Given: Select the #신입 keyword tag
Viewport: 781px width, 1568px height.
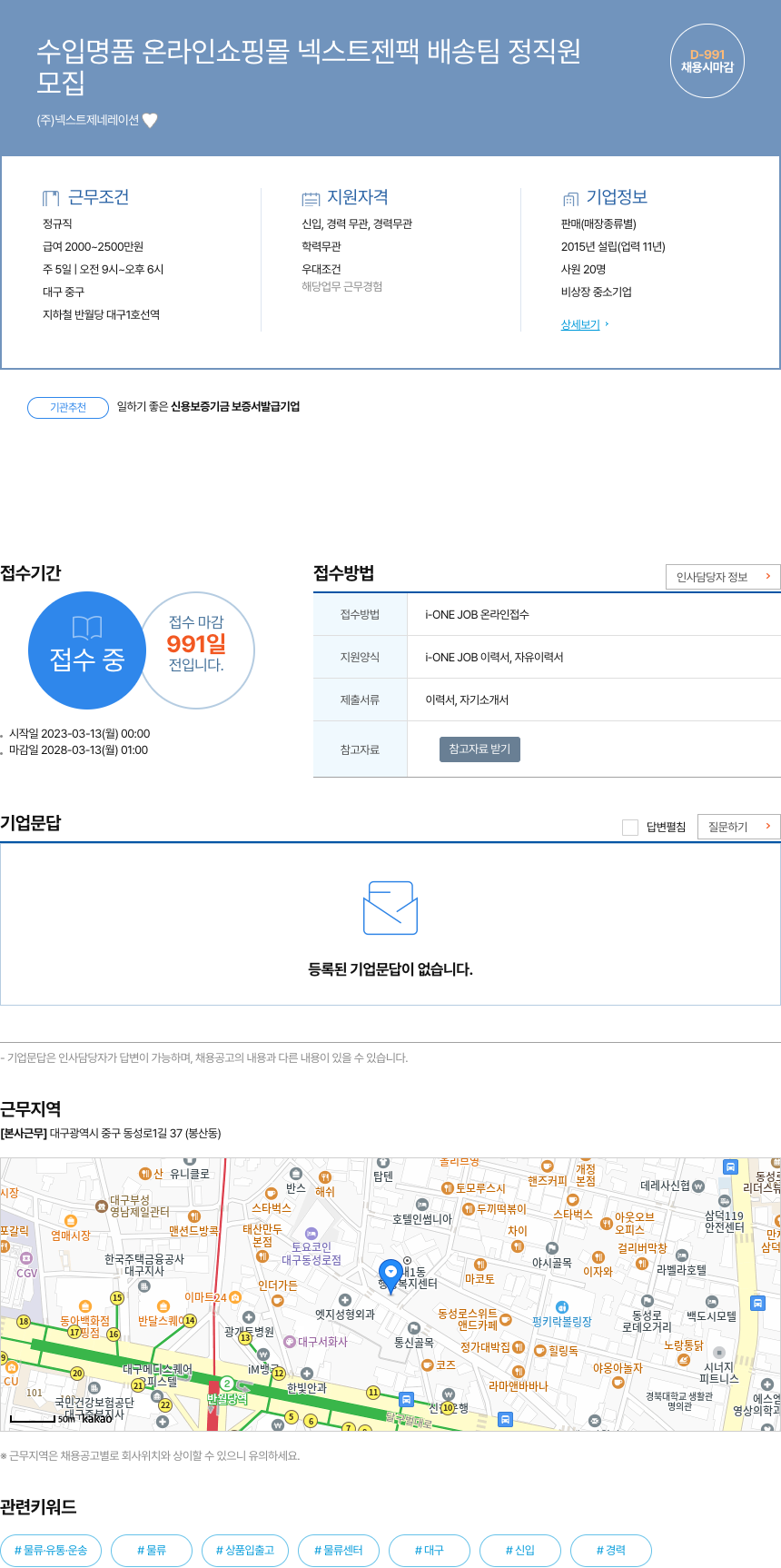Looking at the screenshot, I should click(520, 1550).
